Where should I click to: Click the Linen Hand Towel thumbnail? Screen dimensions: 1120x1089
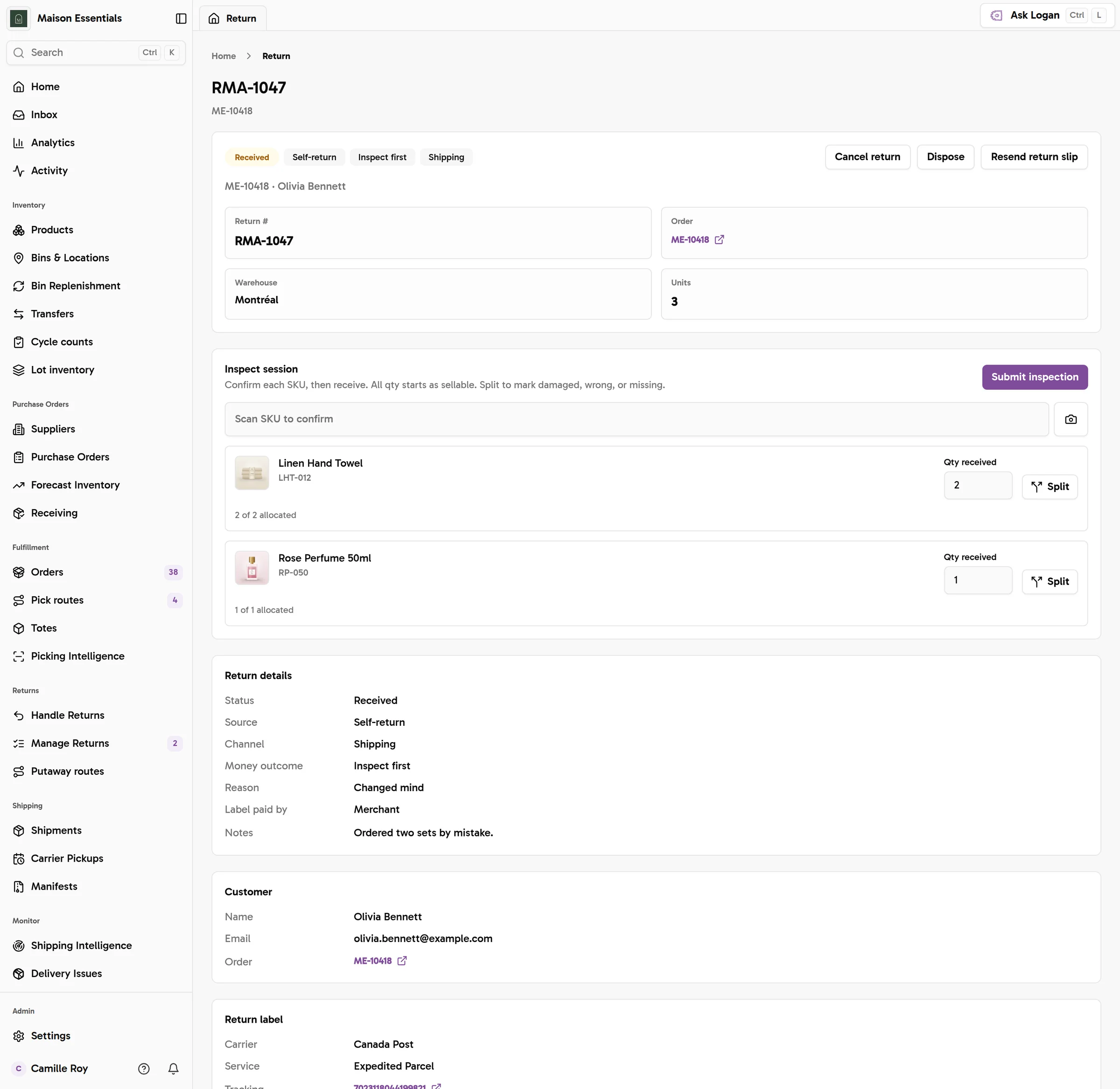(252, 473)
